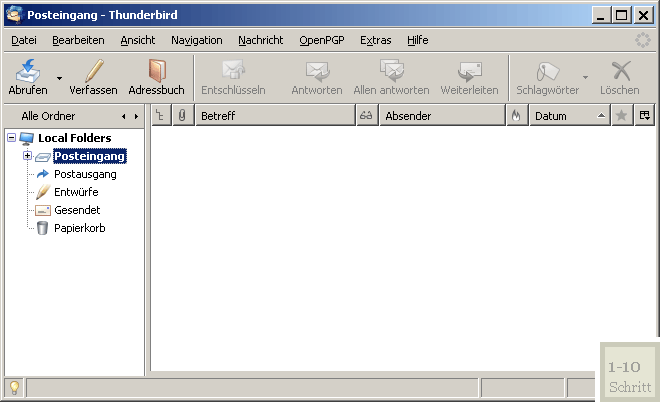Select the Postausgang folder

[85, 174]
